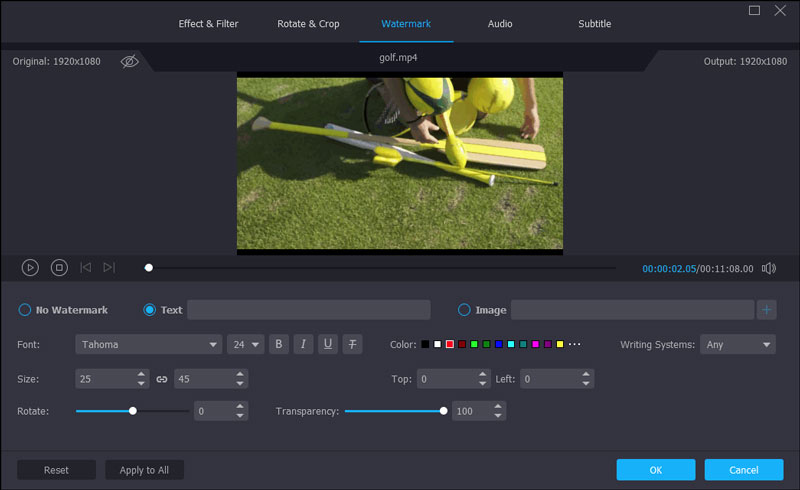Toggle the size aspect ratio link
The width and height of the screenshot is (800, 490).
[162, 379]
